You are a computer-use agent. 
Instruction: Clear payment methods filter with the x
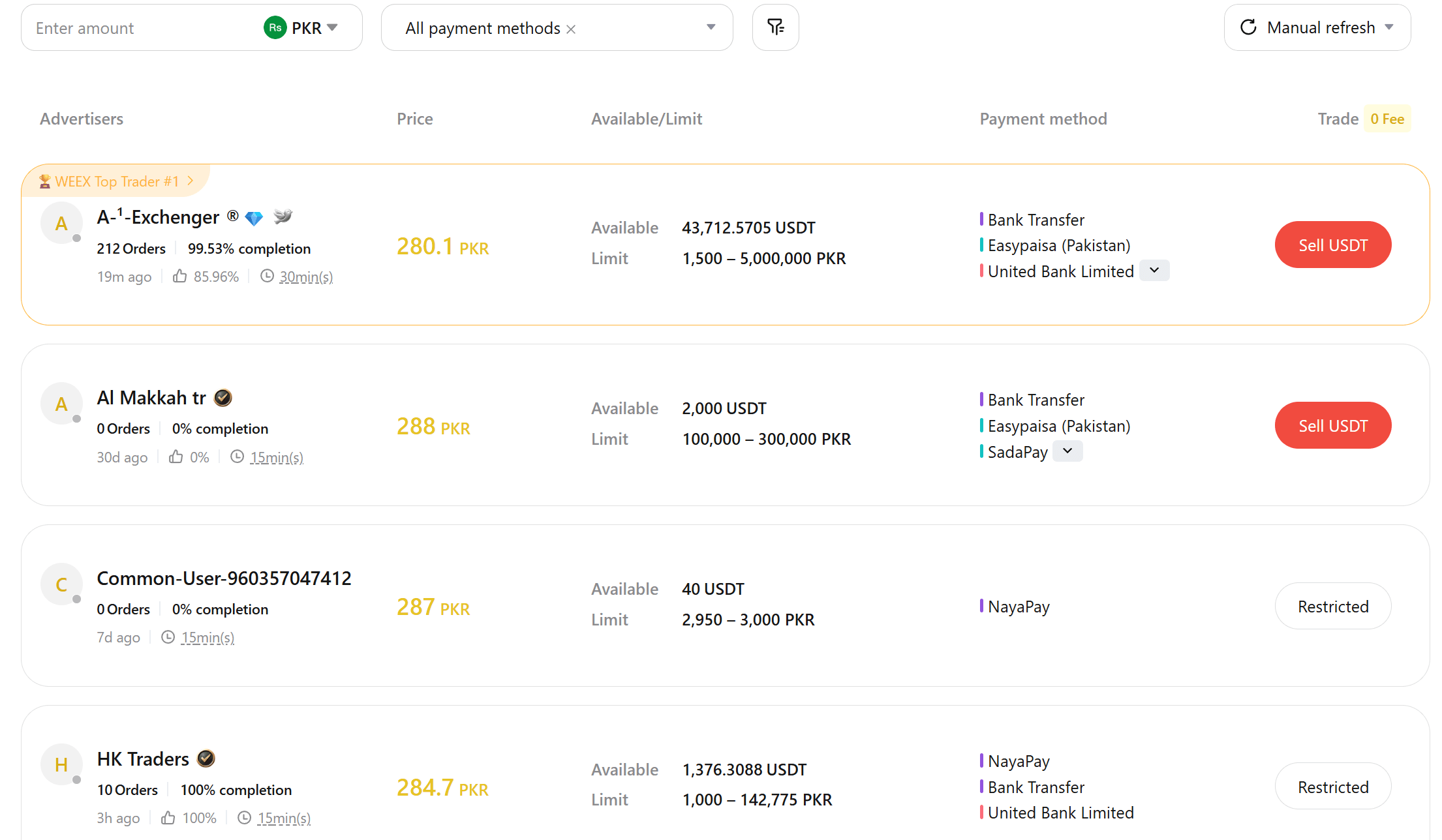[x=571, y=29]
